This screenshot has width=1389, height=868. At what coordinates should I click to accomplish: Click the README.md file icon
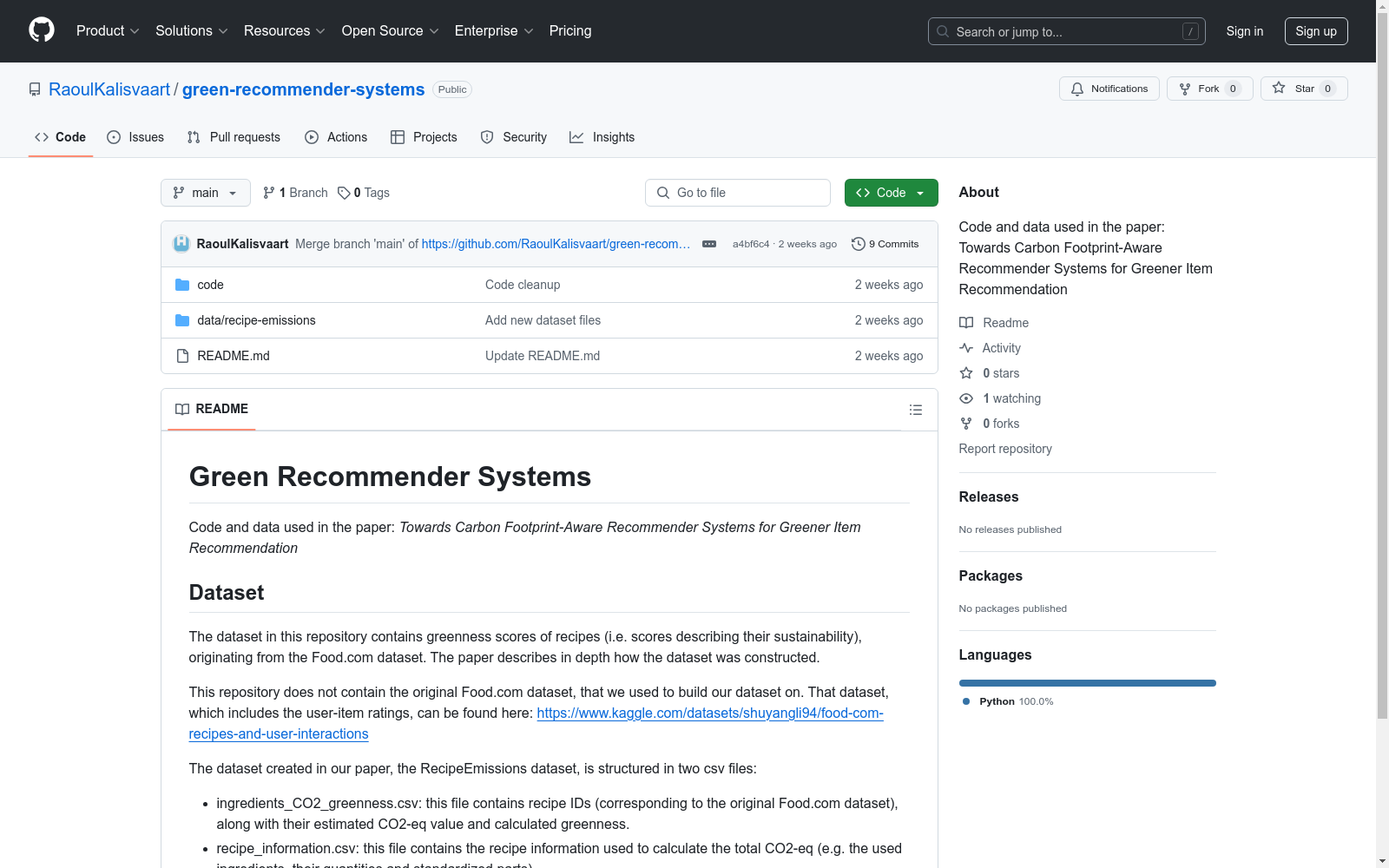pyautogui.click(x=182, y=356)
